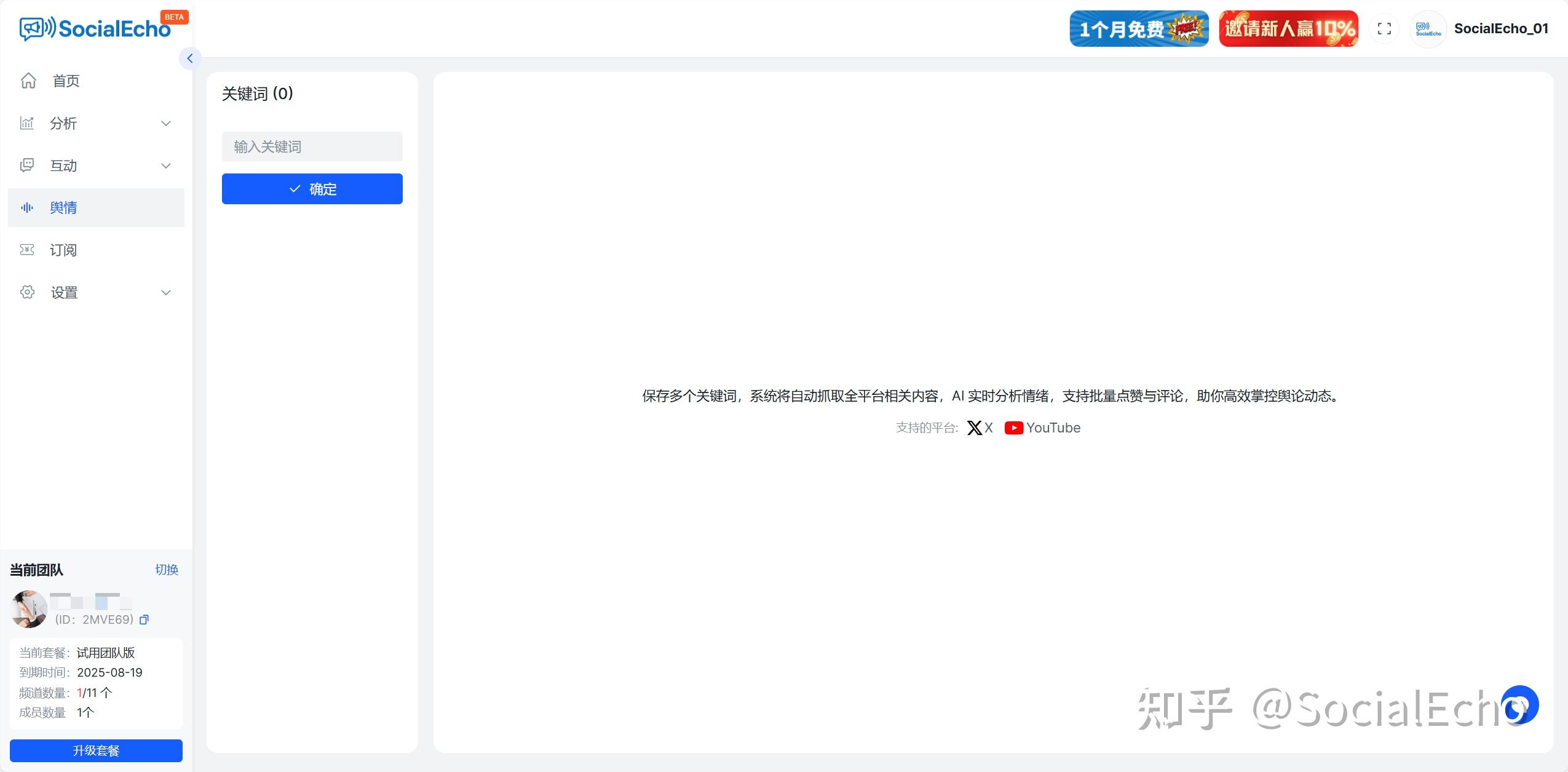Click the 升级套餐 upgrade button
The width and height of the screenshot is (1568, 772).
pos(96,750)
